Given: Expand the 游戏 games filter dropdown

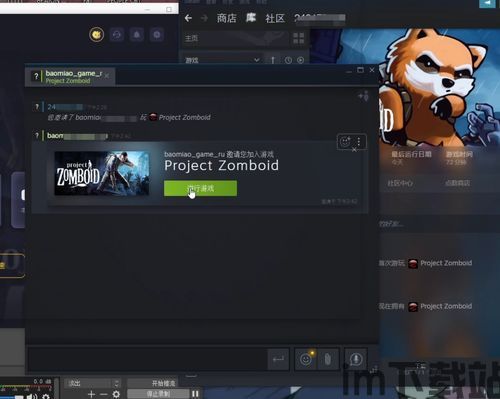Looking at the screenshot, I should click(223, 60).
